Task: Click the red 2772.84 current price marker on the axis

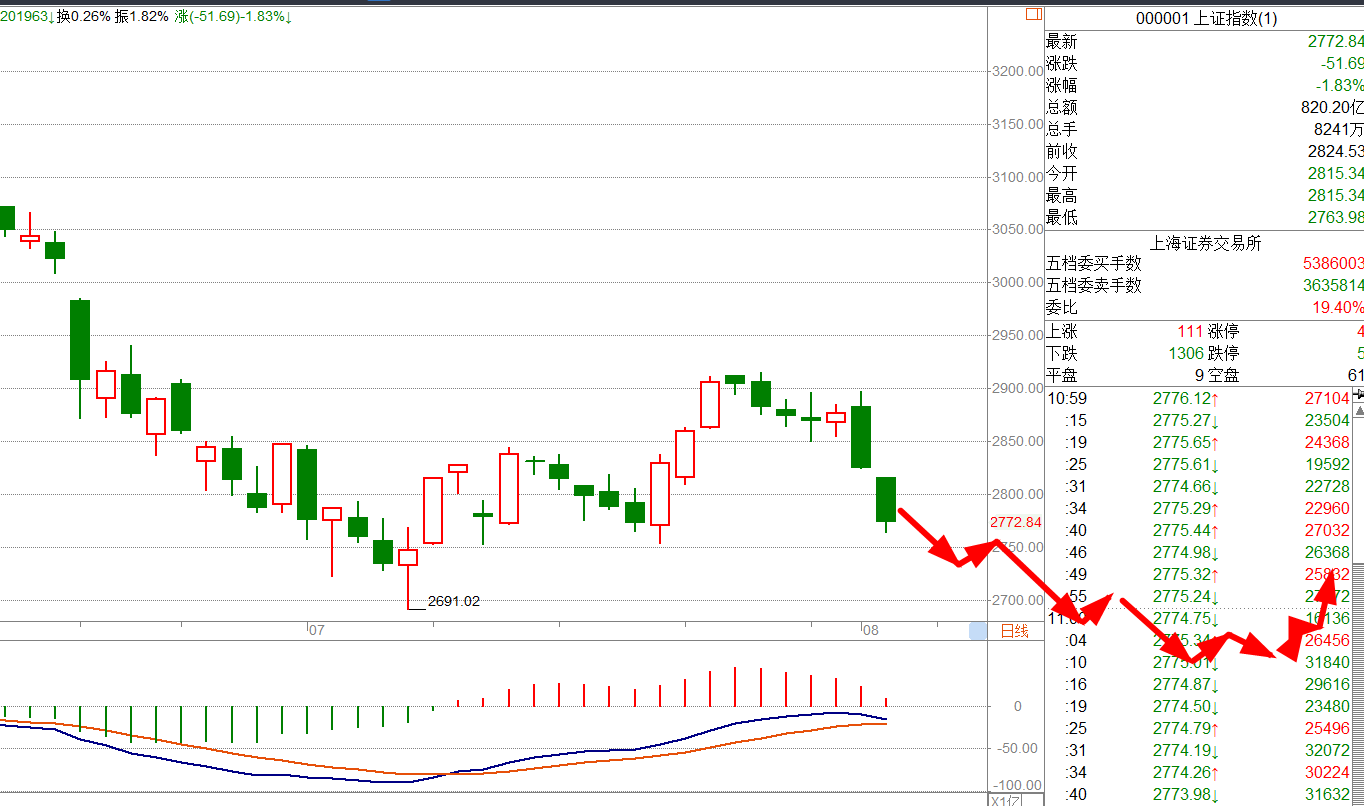Action: coord(1015,522)
